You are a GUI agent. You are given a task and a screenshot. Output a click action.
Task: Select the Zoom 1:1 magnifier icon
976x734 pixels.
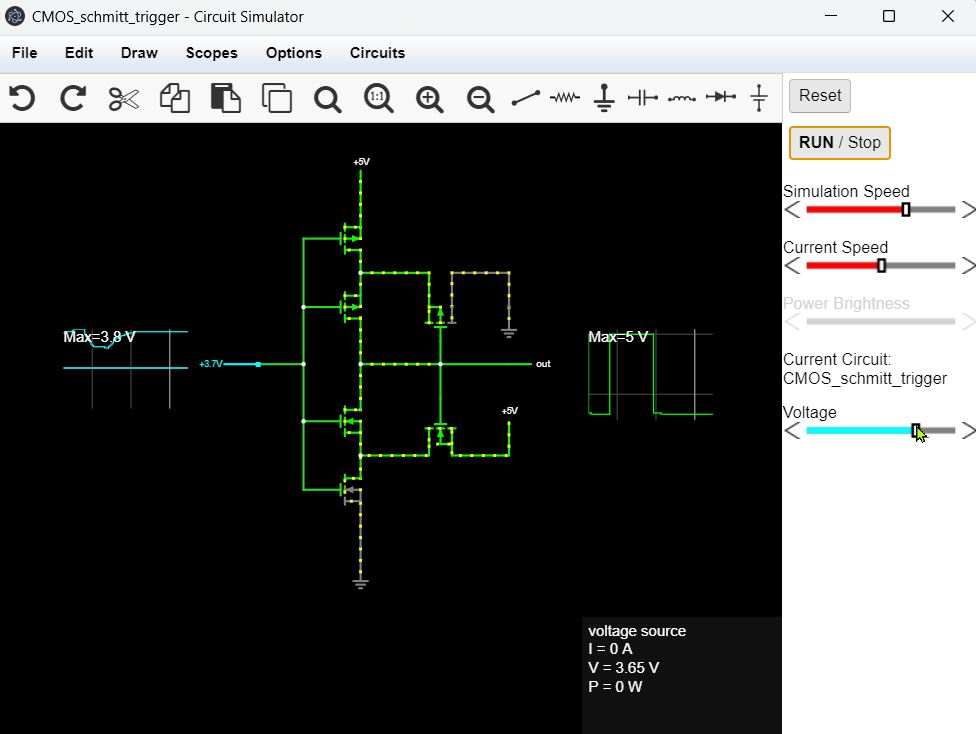378,98
